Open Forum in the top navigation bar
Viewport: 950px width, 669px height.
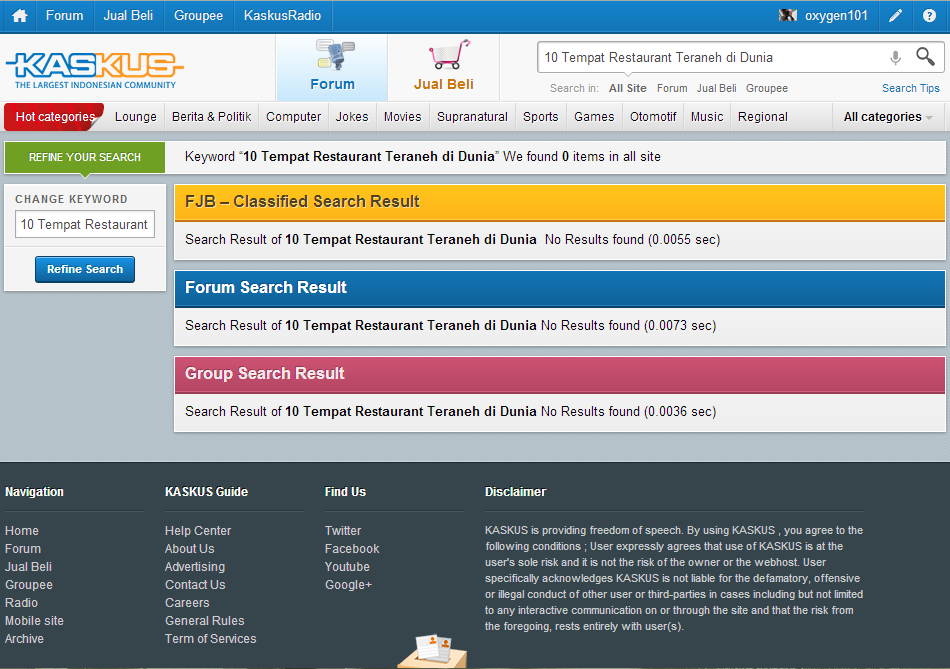(64, 16)
